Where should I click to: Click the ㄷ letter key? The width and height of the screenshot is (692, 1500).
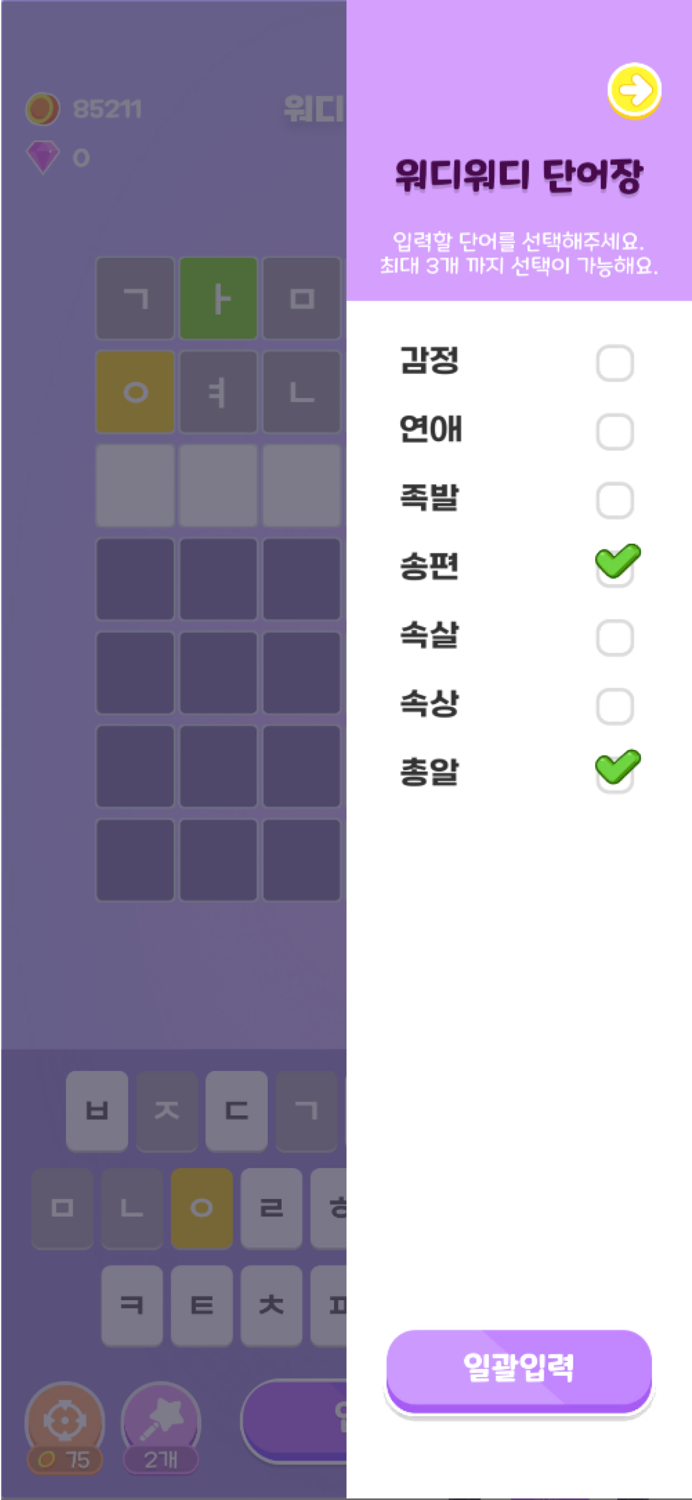coord(236,1111)
